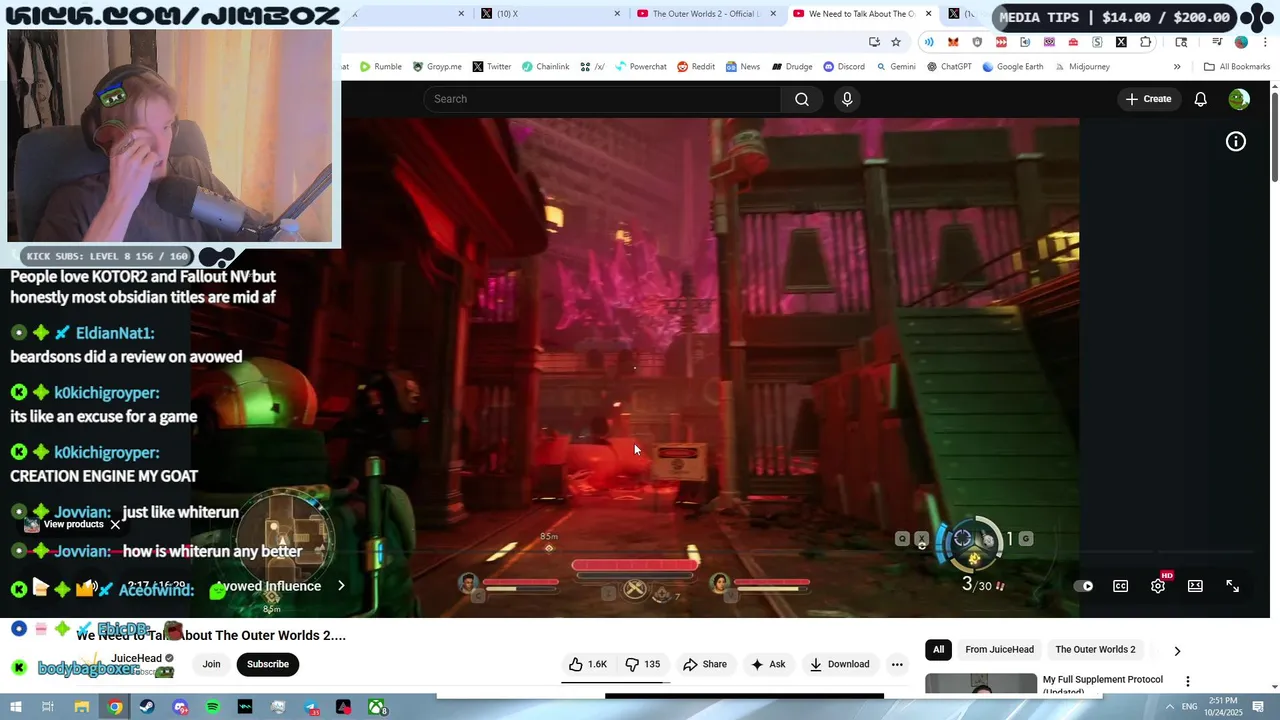Open YouTube notifications bell
The image size is (1280, 720).
1200,99
